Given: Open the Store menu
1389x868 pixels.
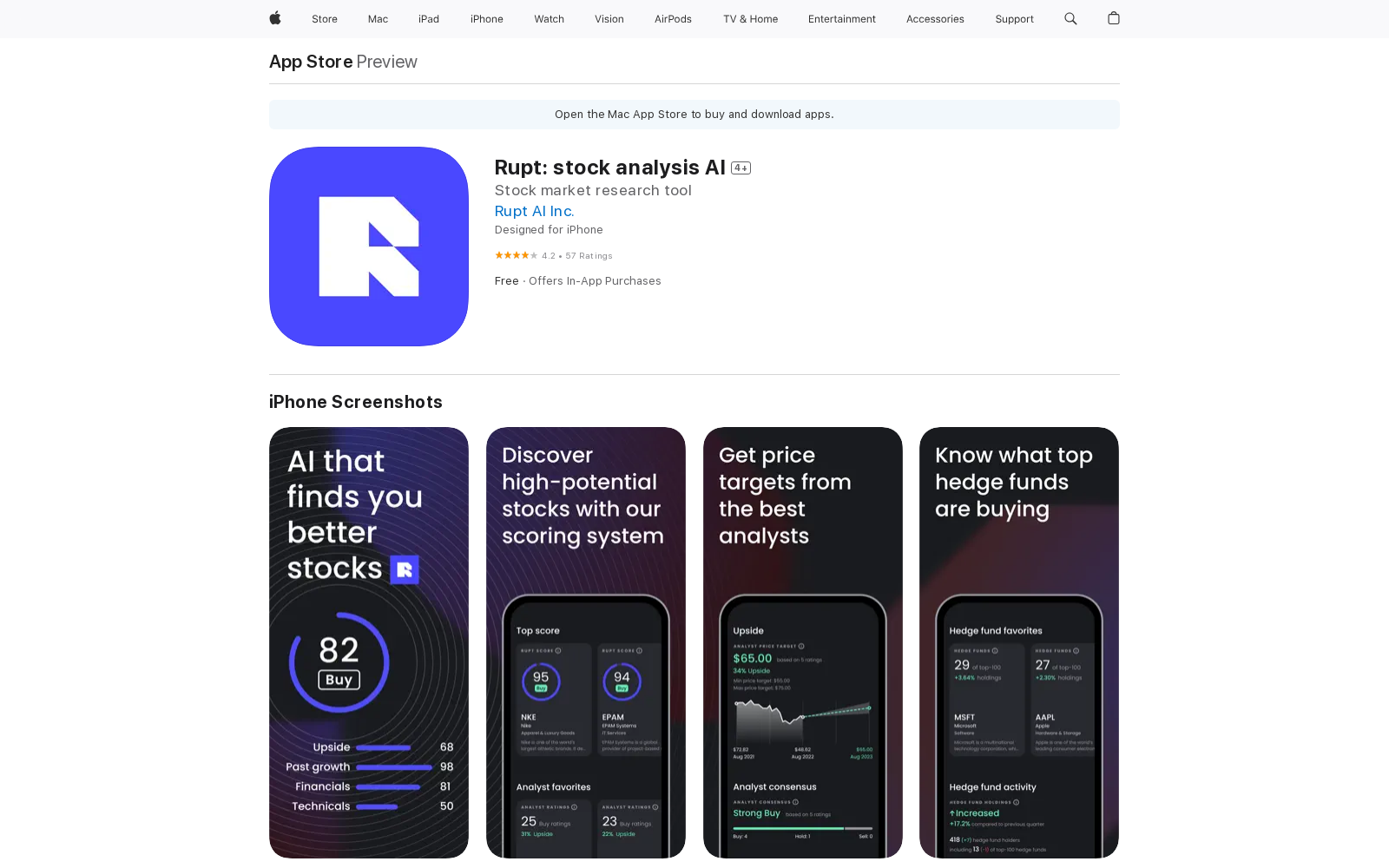Looking at the screenshot, I should click(325, 19).
